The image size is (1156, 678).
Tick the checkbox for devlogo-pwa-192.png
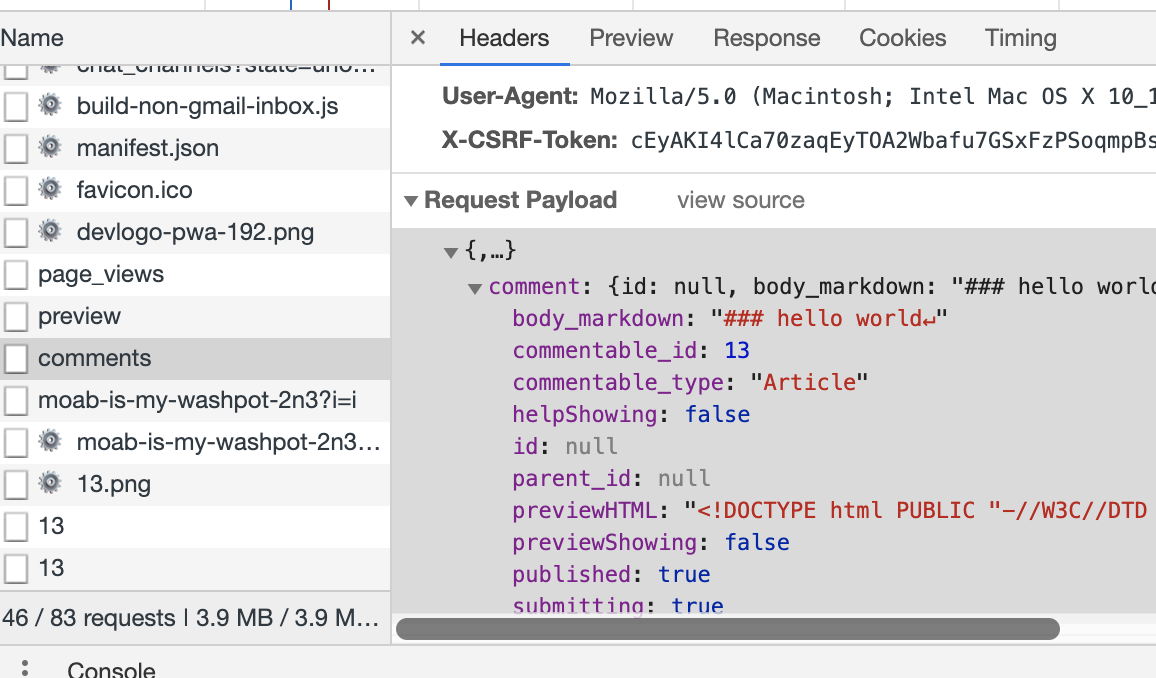(15, 233)
